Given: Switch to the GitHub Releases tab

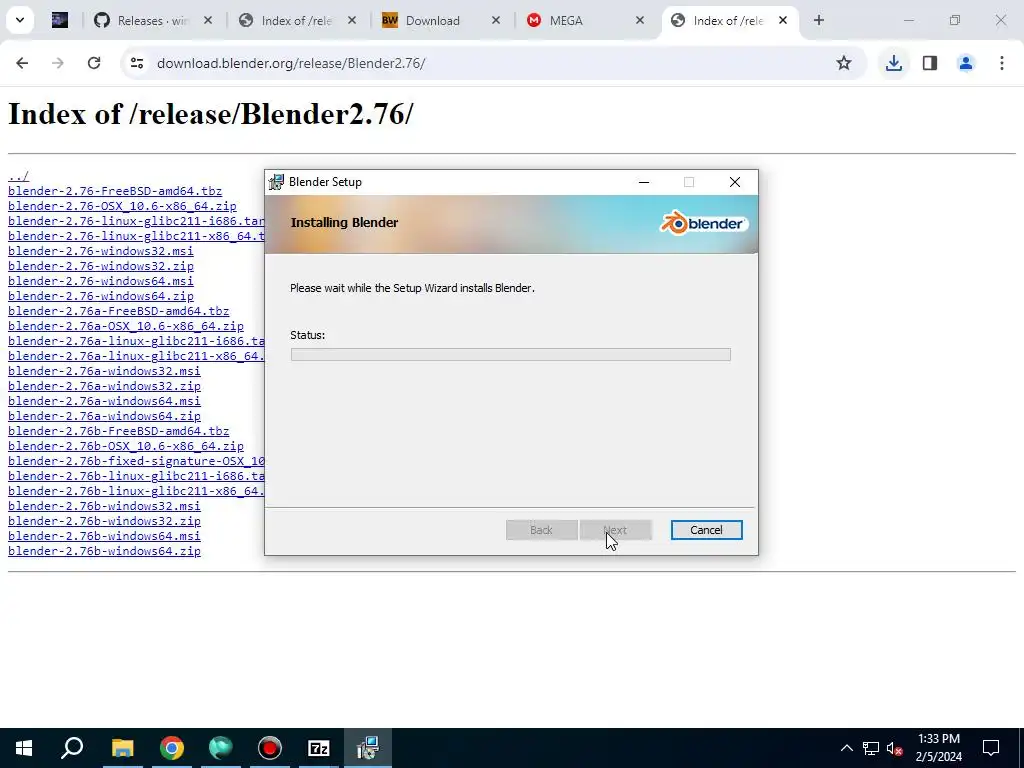Looking at the screenshot, I should click(153, 21).
